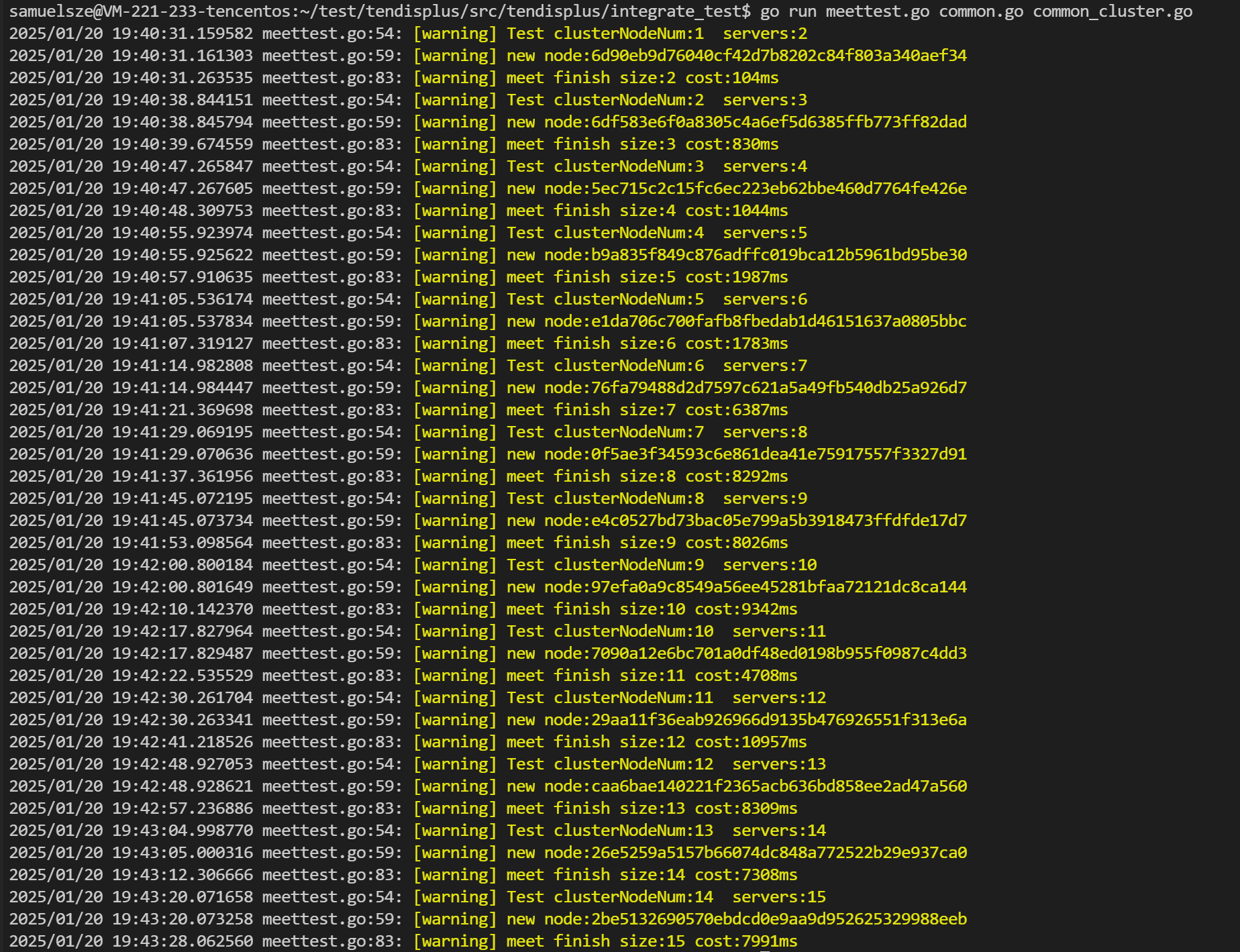Click 'meet finish size:4 cost:1044ms' text

click(647, 211)
